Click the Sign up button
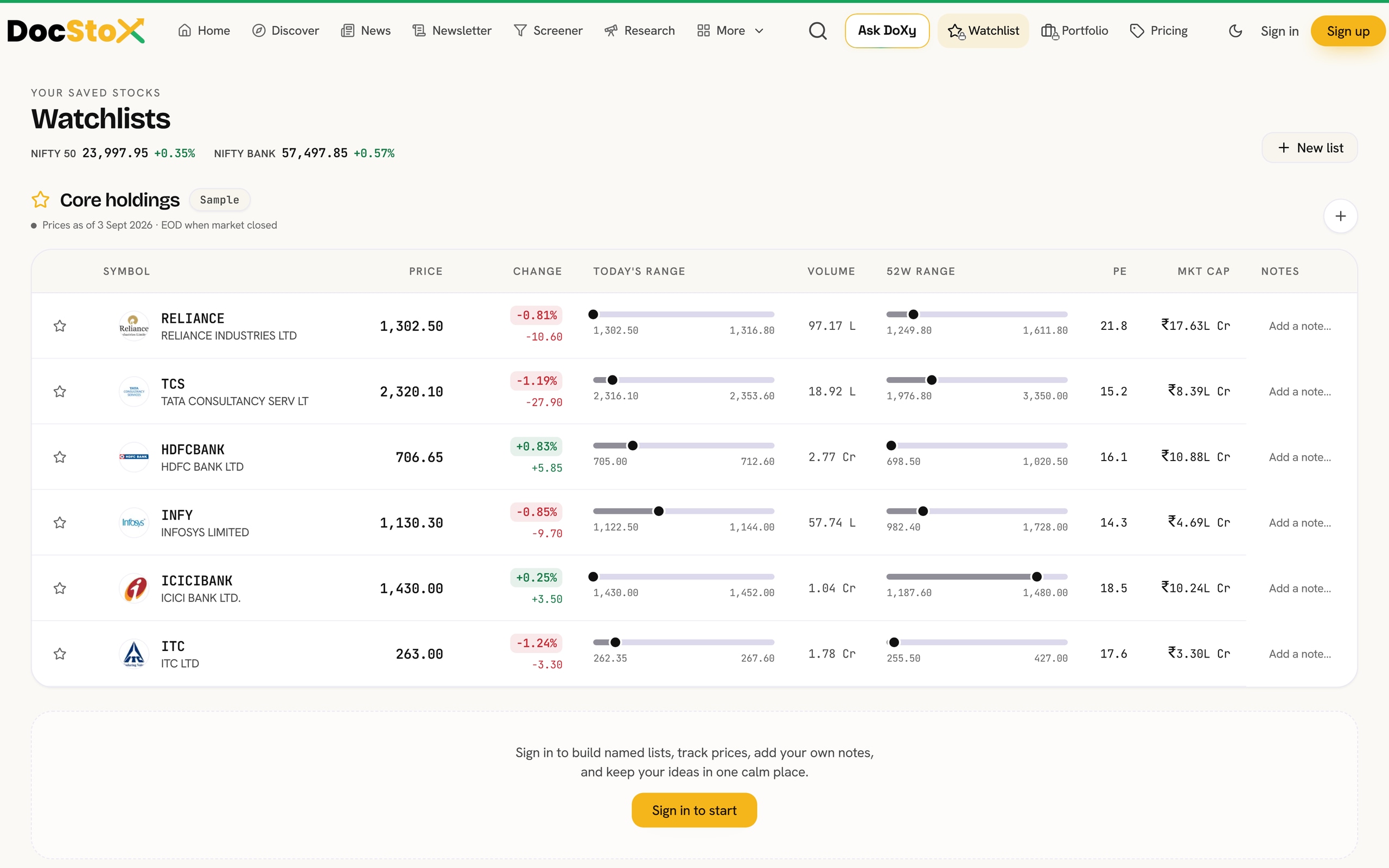The image size is (1389, 868). tap(1348, 31)
